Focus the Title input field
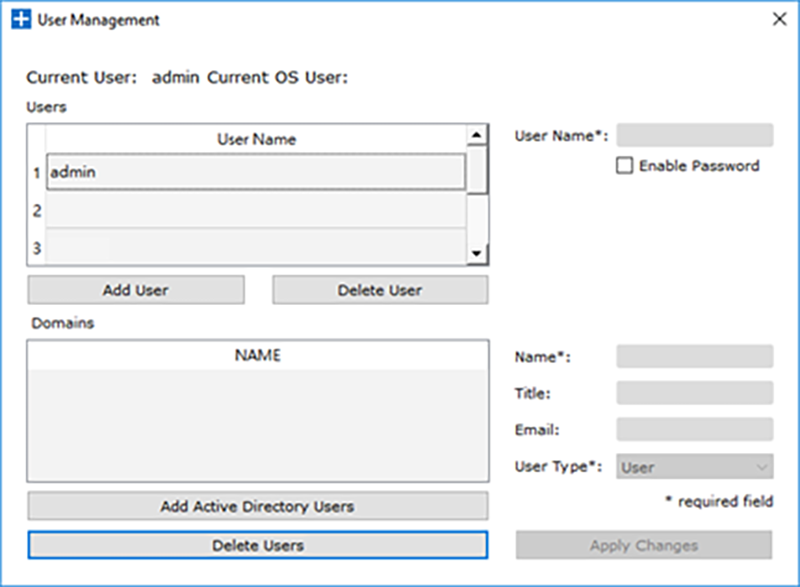 tap(694, 393)
